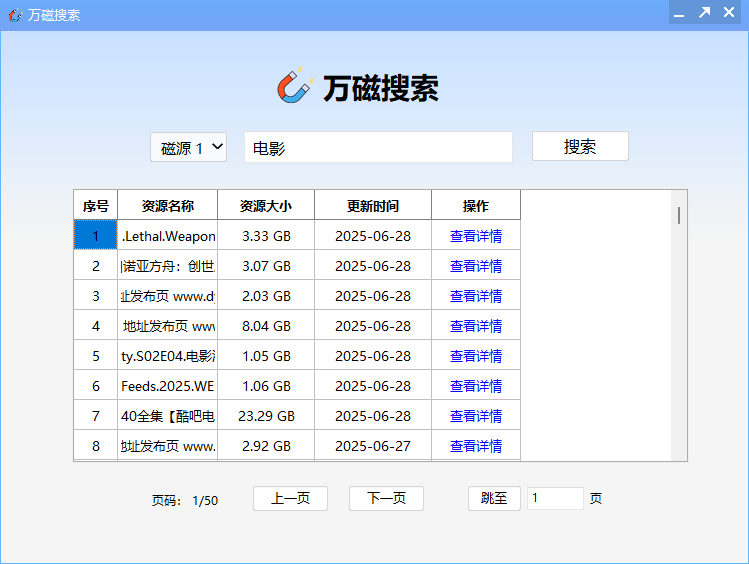The image size is (749, 564).
Task: Sort by 资源大小 column header
Action: (x=266, y=206)
